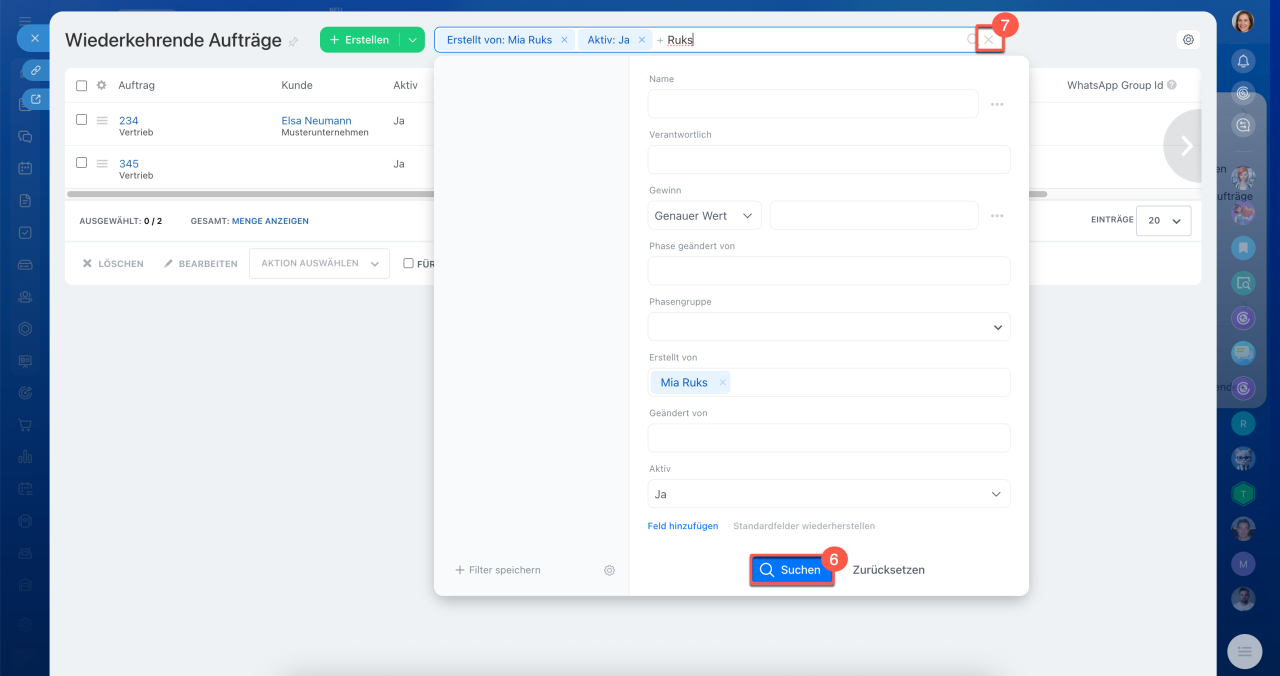
Task: Click the green Erstellen button
Action: 360,40
